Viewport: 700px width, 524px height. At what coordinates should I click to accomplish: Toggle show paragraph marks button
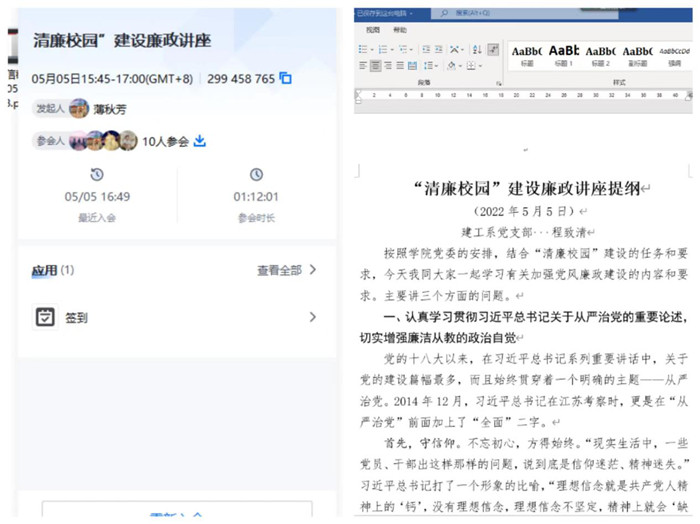click(493, 48)
